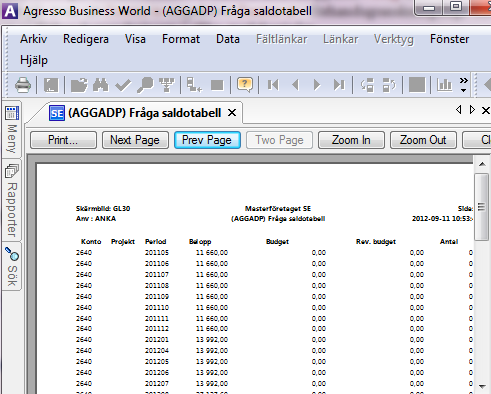Viewport: 491px width, 394px height.
Task: Open the Rapporter side panel
Action: tap(12, 200)
